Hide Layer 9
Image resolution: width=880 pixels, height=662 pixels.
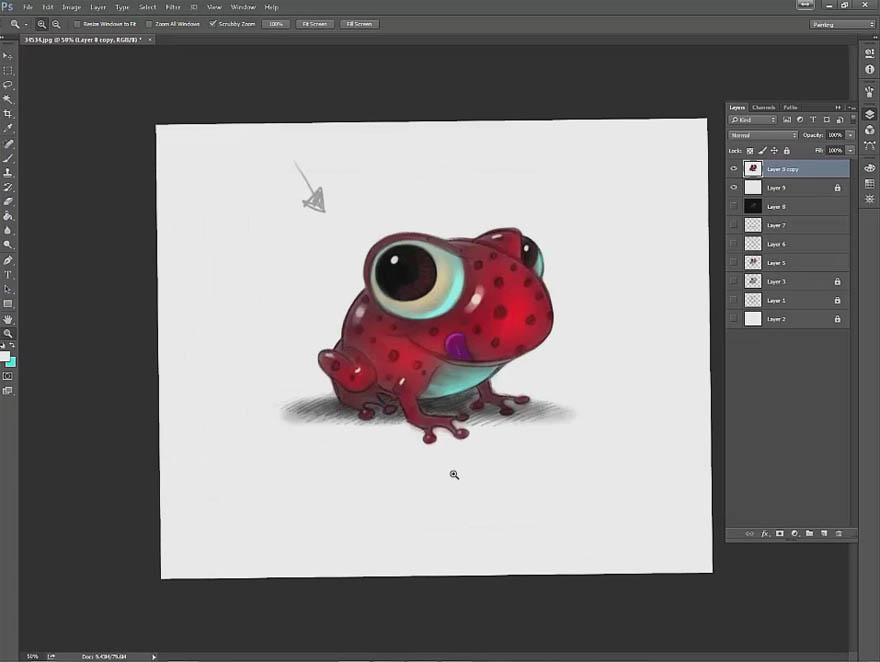pyautogui.click(x=734, y=188)
